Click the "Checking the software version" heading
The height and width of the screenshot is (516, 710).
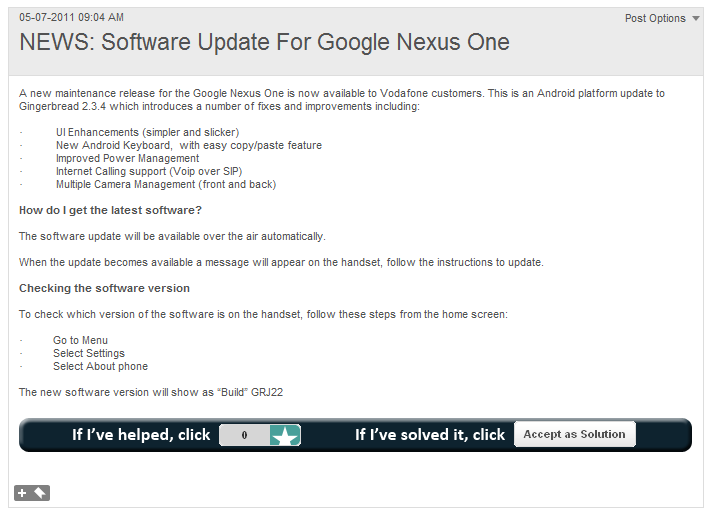(x=104, y=288)
